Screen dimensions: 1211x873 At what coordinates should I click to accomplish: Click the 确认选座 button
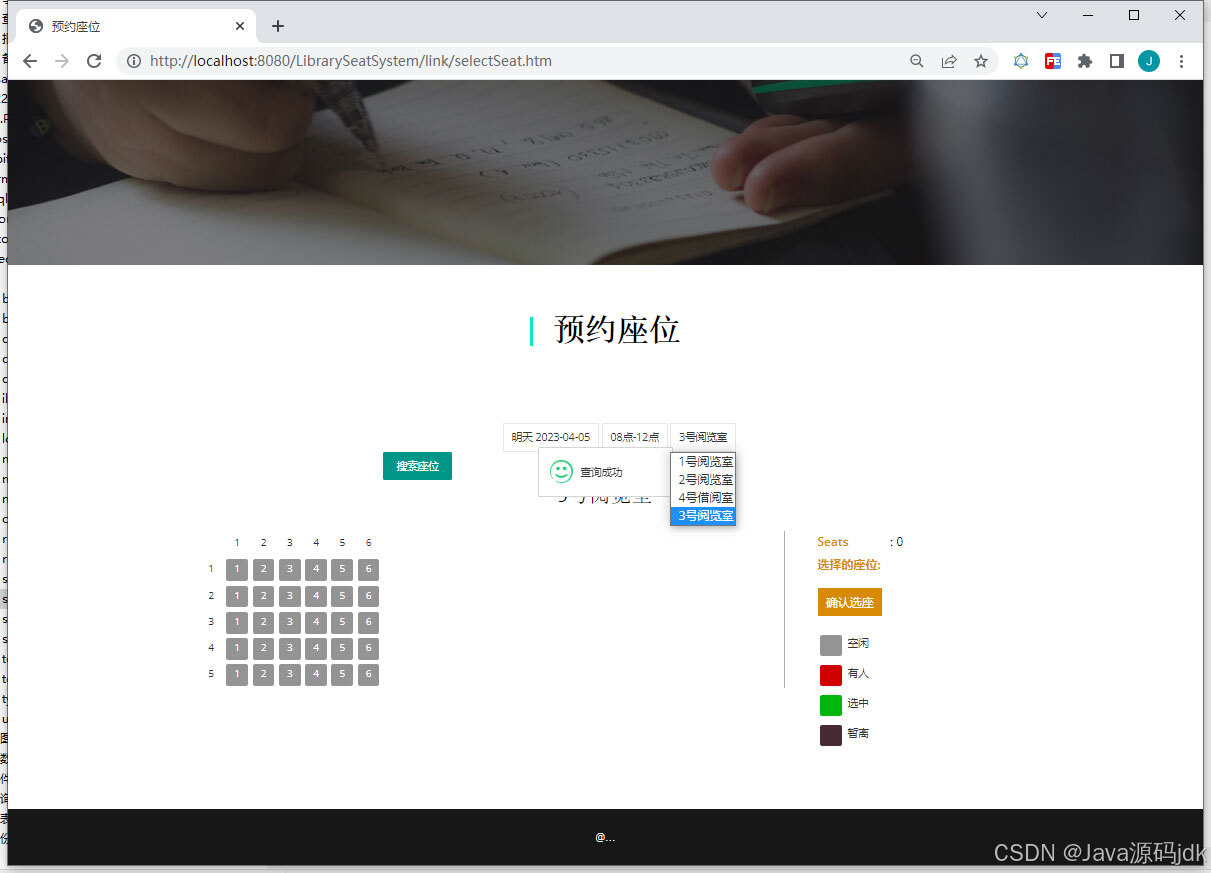[x=849, y=602]
